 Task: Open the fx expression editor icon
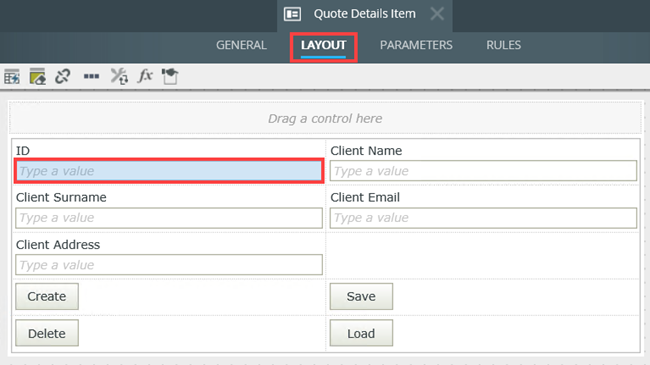tap(145, 76)
